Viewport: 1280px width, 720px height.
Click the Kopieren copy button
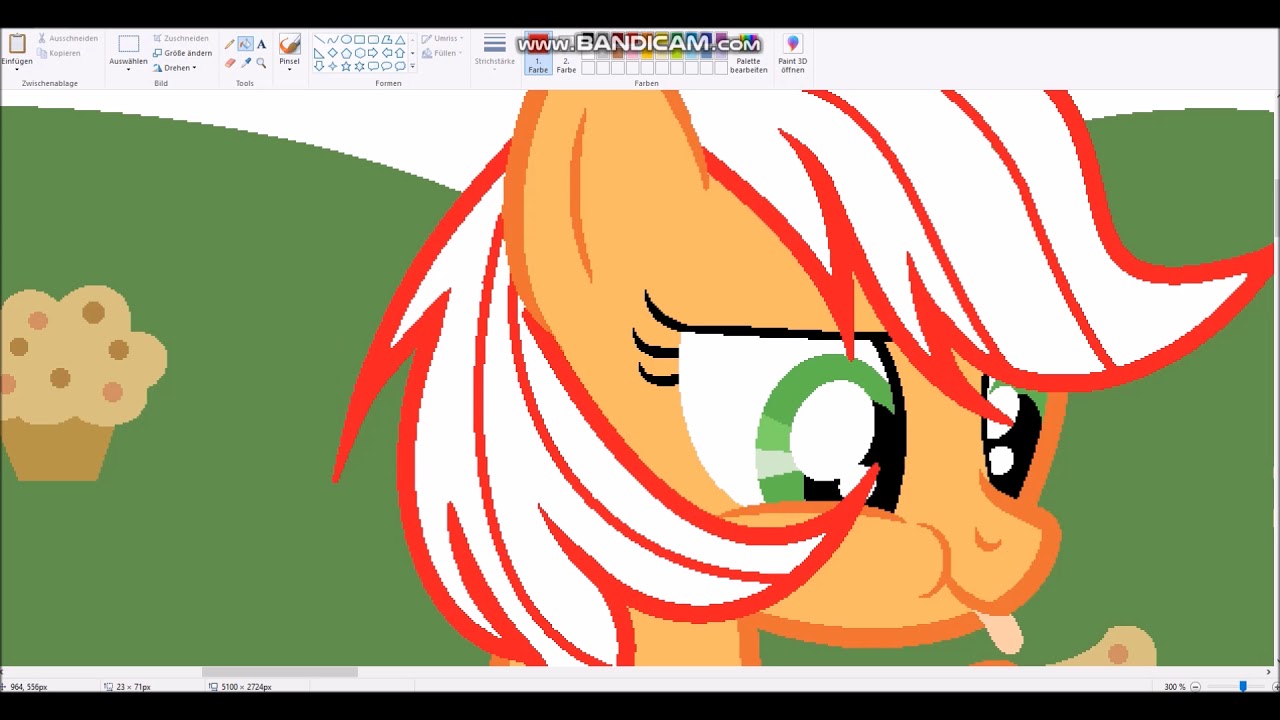59,53
